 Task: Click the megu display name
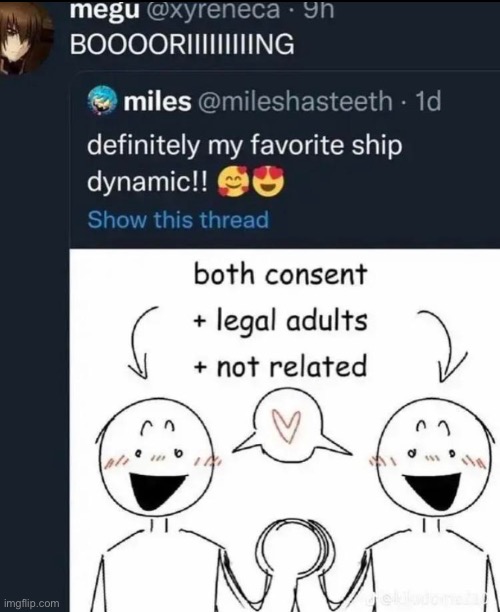[x=105, y=10]
